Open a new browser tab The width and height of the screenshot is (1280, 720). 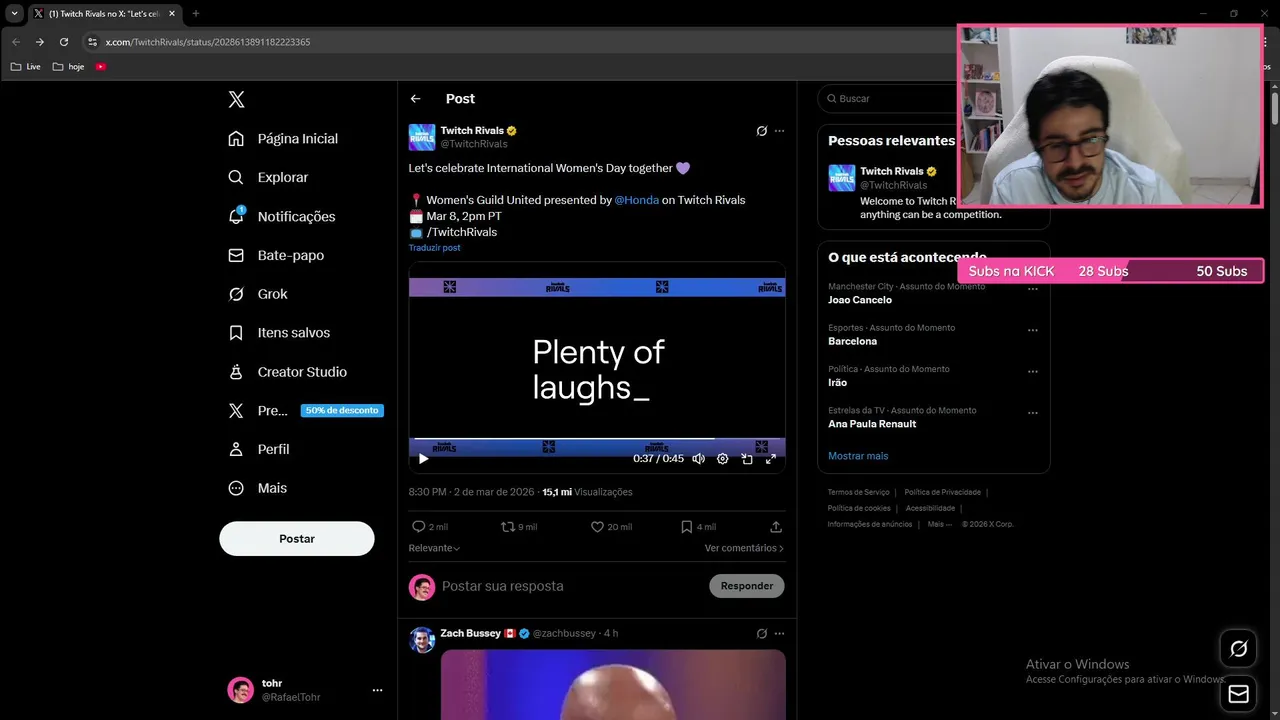[195, 14]
